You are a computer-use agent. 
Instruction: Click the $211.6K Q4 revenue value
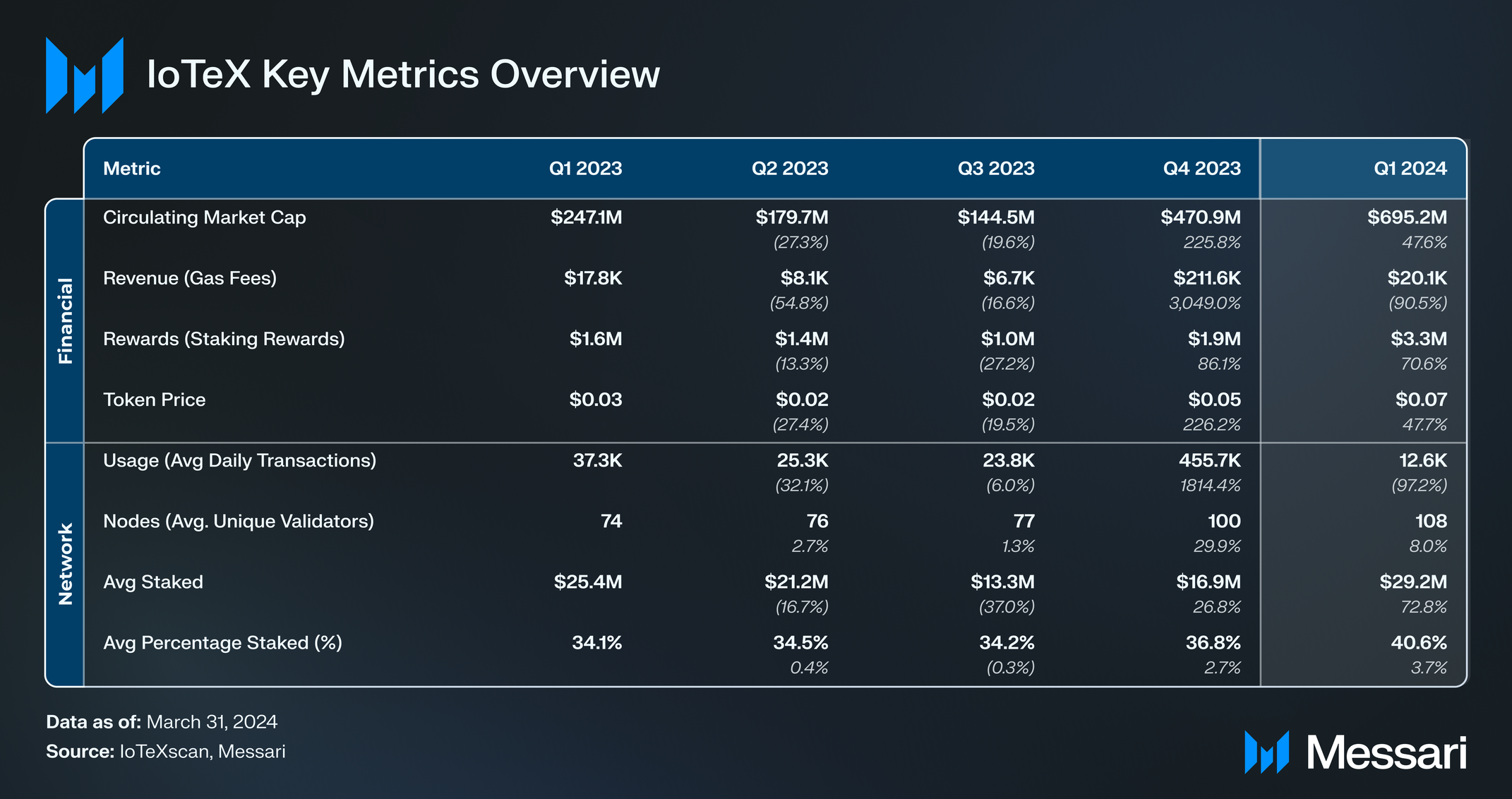[1206, 278]
